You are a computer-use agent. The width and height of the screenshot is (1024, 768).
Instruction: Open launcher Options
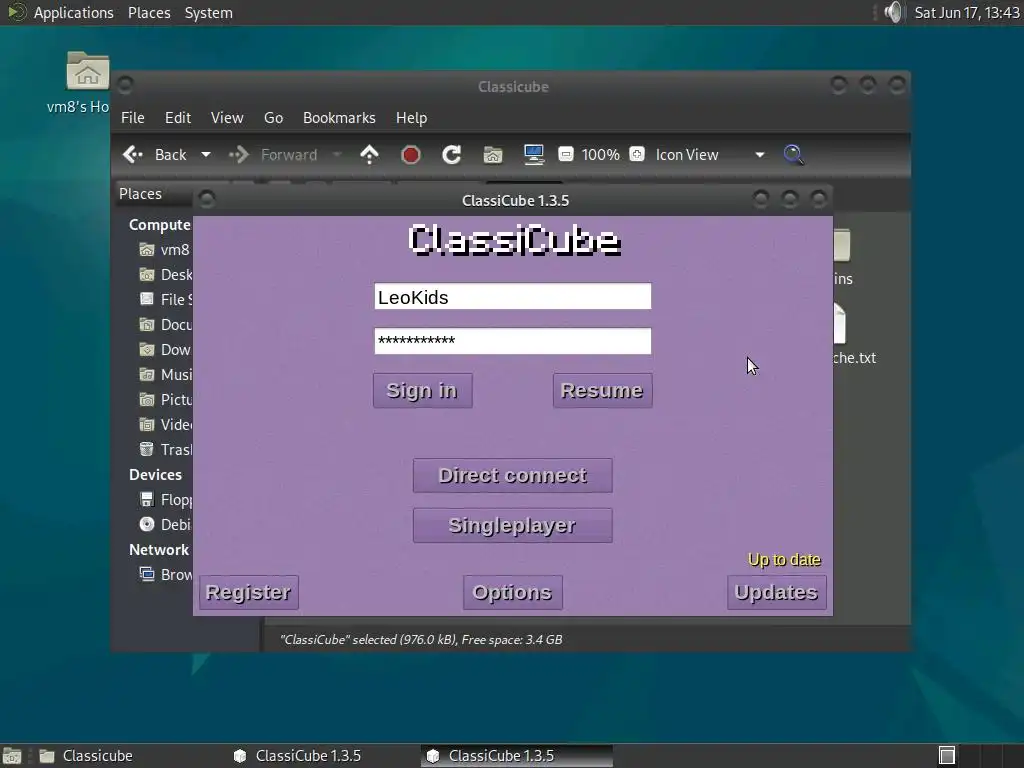click(x=513, y=592)
